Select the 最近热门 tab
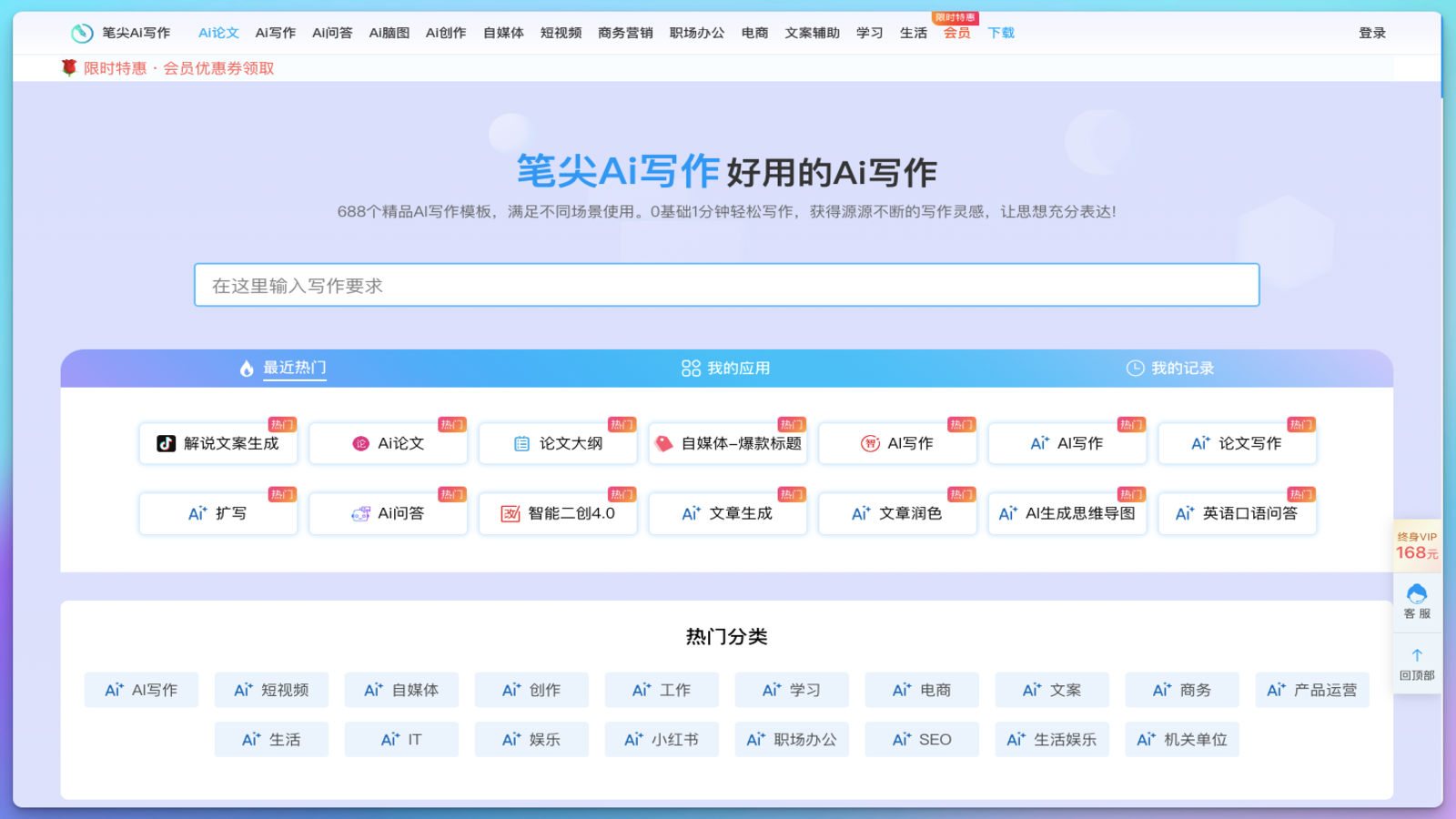 tap(283, 369)
